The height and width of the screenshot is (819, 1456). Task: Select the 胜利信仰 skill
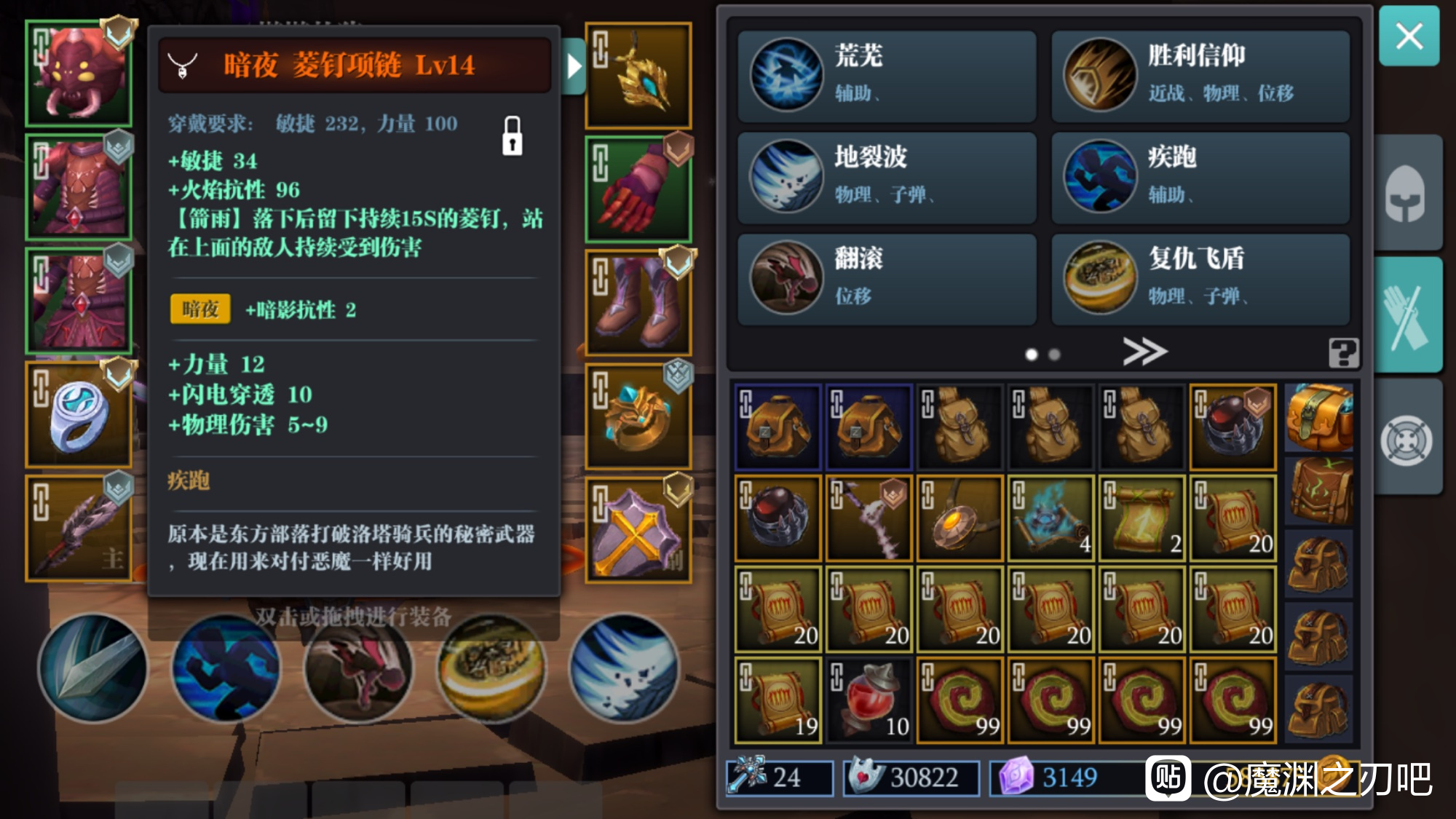click(1200, 76)
